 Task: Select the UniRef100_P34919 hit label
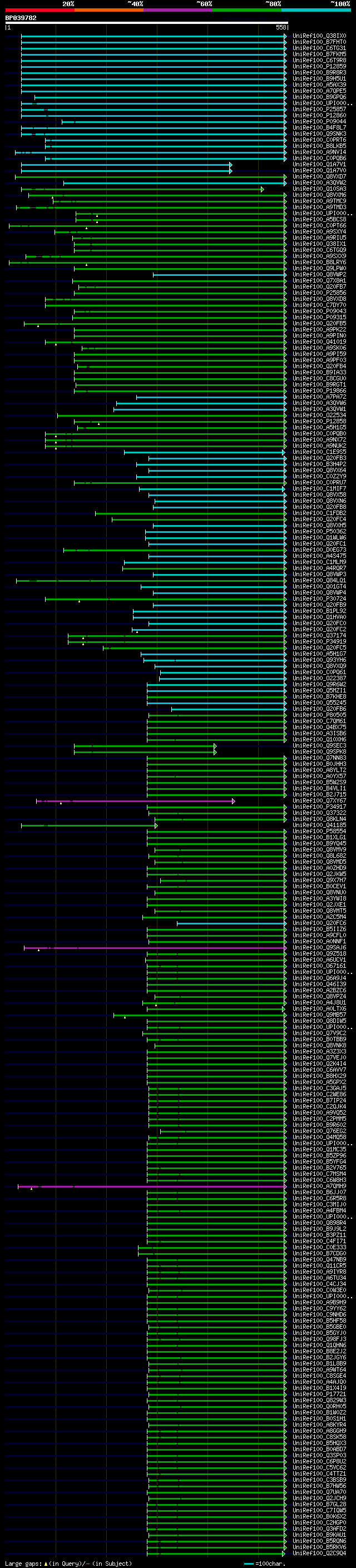(x=319, y=641)
